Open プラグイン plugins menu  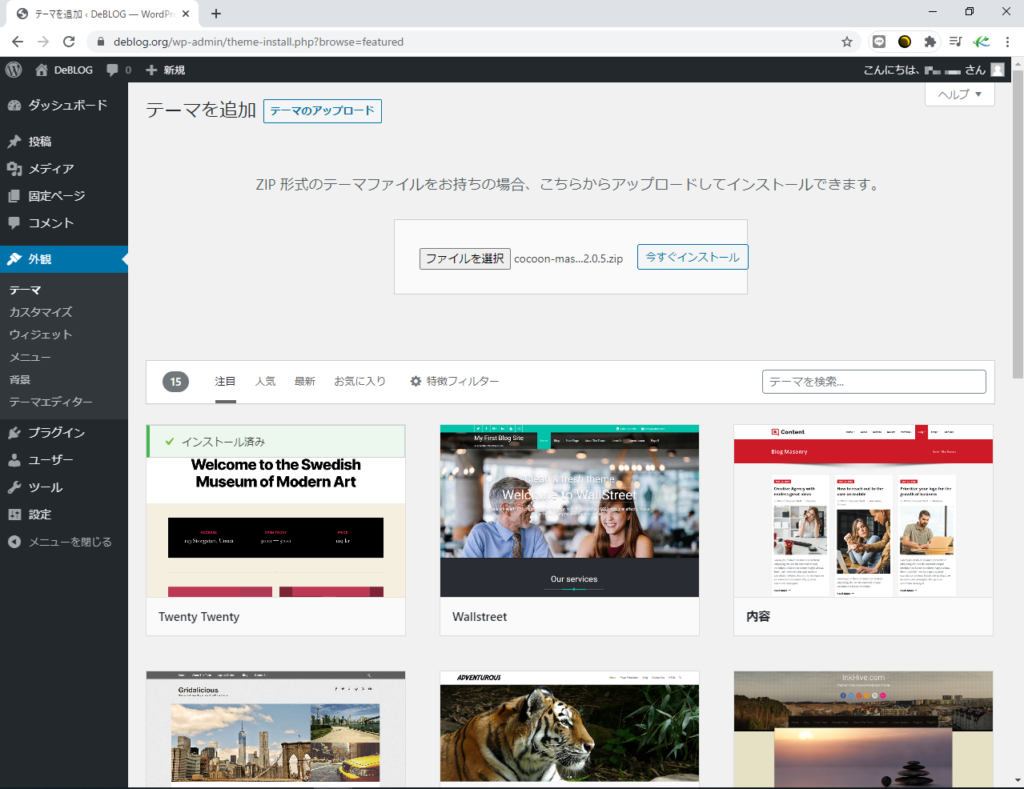[x=64, y=432]
